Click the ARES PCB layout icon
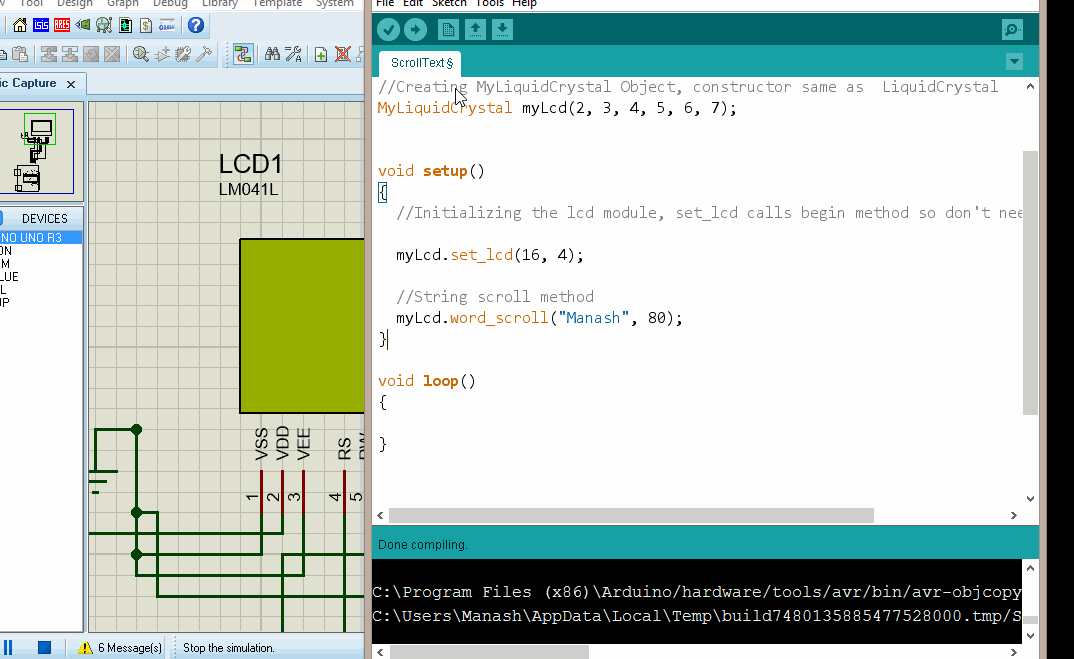This screenshot has width=1074, height=659. pos(62,25)
